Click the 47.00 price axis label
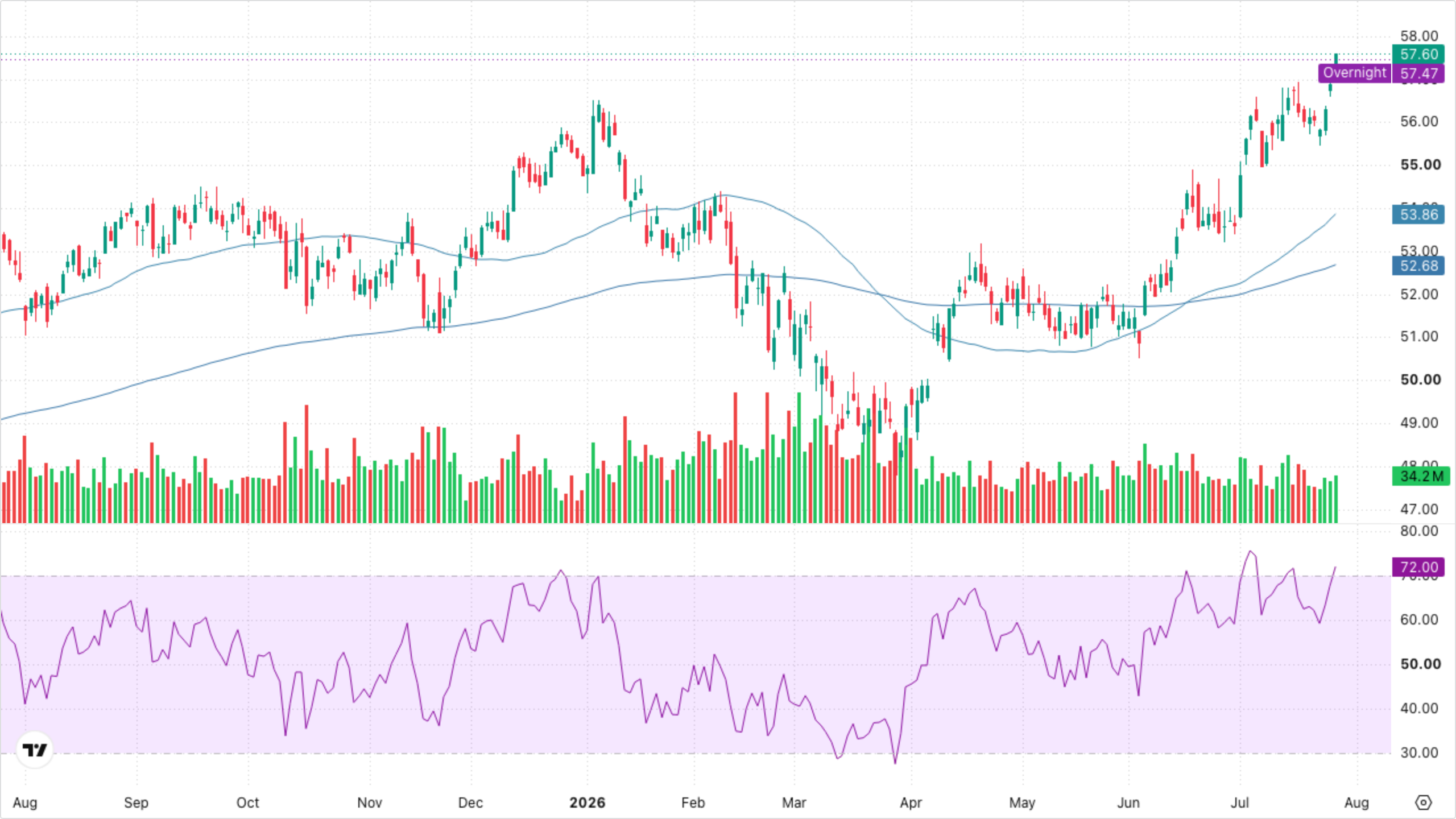Image resolution: width=1456 pixels, height=819 pixels. (1419, 509)
